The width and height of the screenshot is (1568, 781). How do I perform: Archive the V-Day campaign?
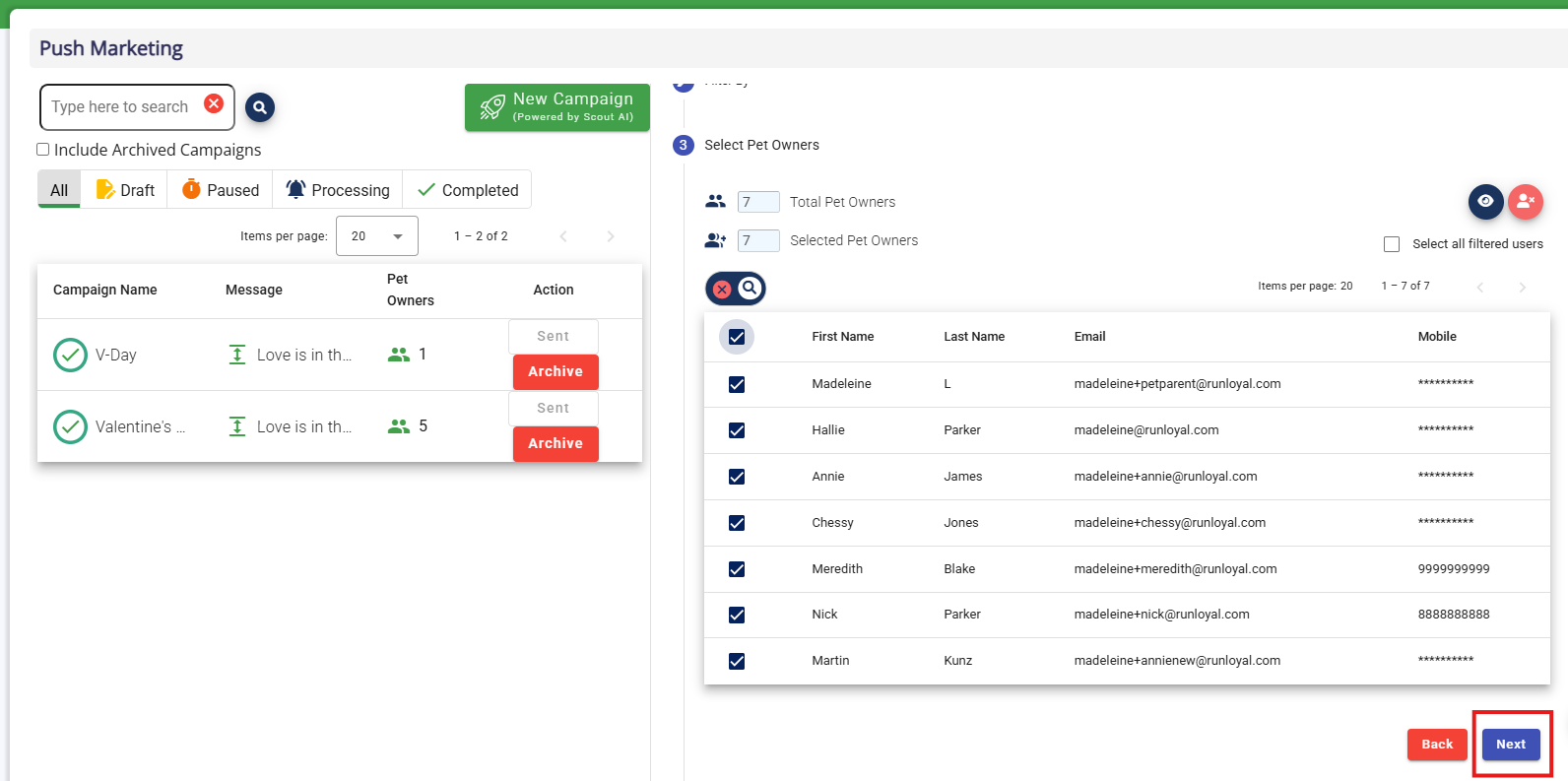click(x=555, y=371)
